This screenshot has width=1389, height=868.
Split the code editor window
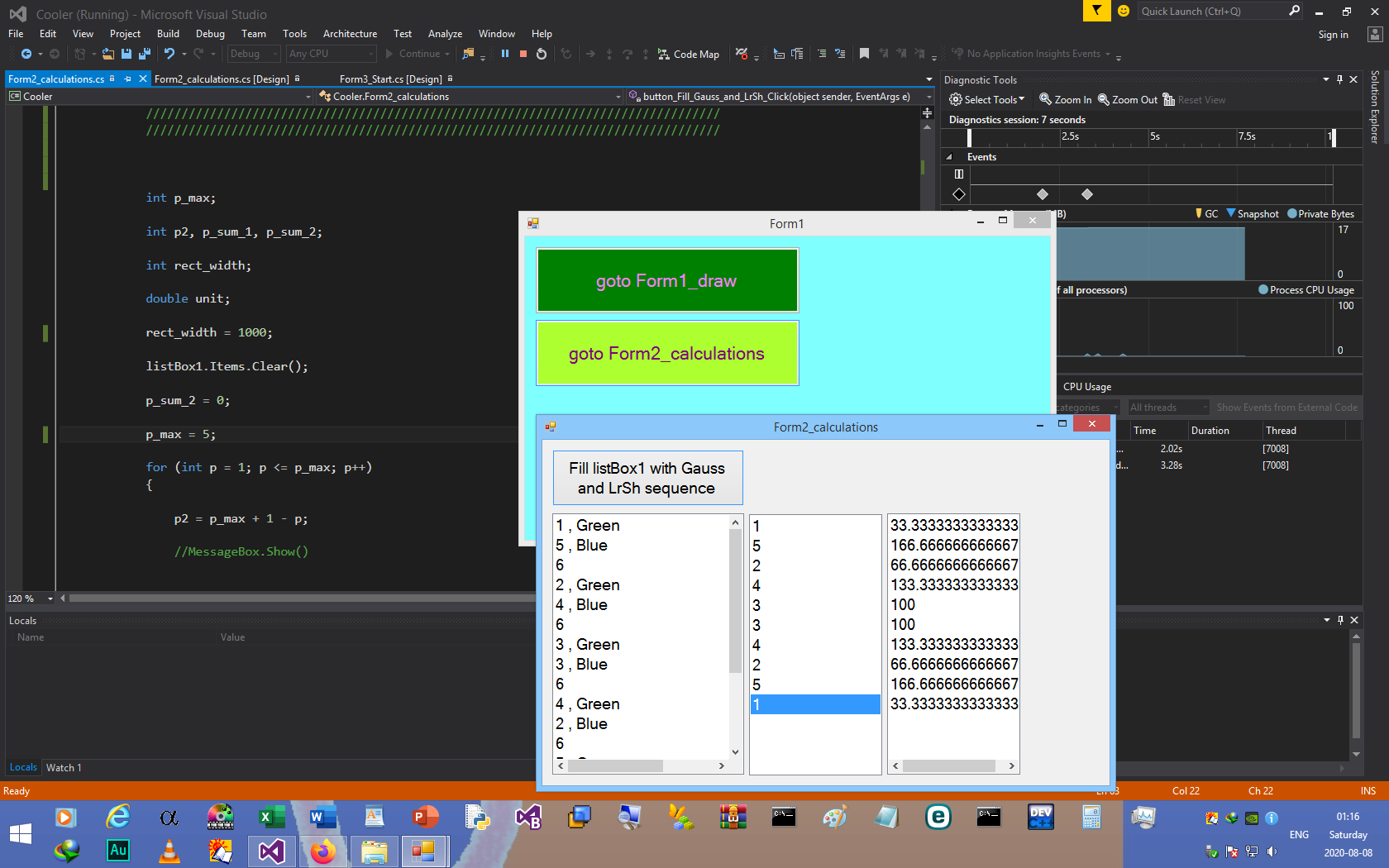click(927, 112)
